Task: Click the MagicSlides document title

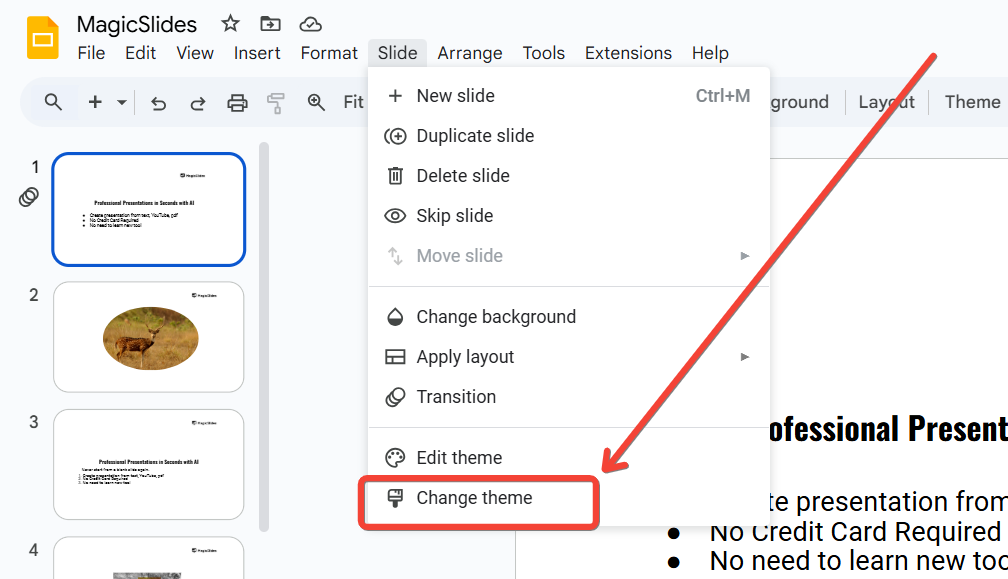Action: tap(136, 24)
